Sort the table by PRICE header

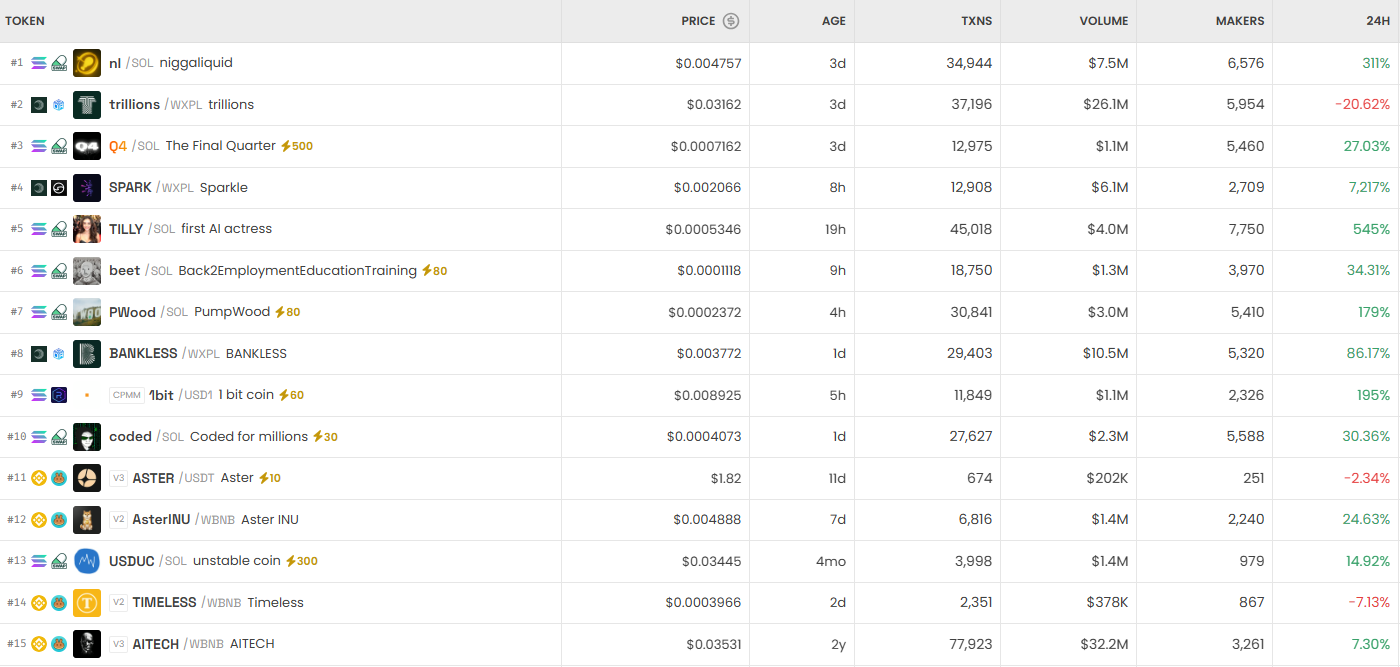click(698, 21)
